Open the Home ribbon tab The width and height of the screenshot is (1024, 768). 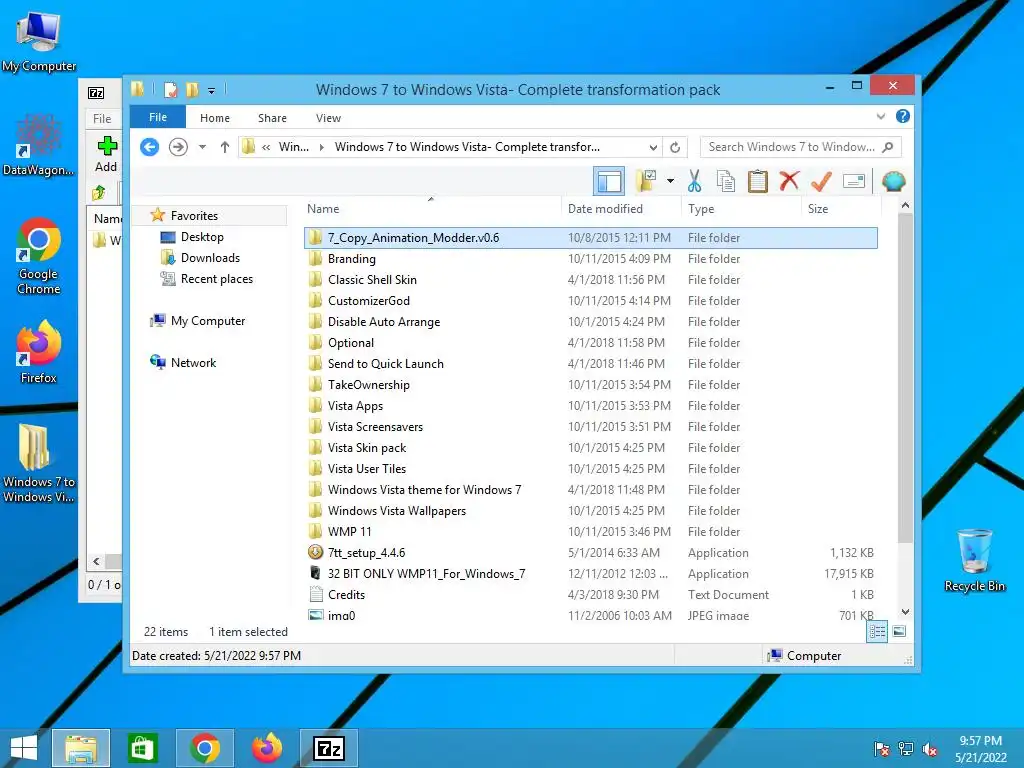[x=215, y=118]
